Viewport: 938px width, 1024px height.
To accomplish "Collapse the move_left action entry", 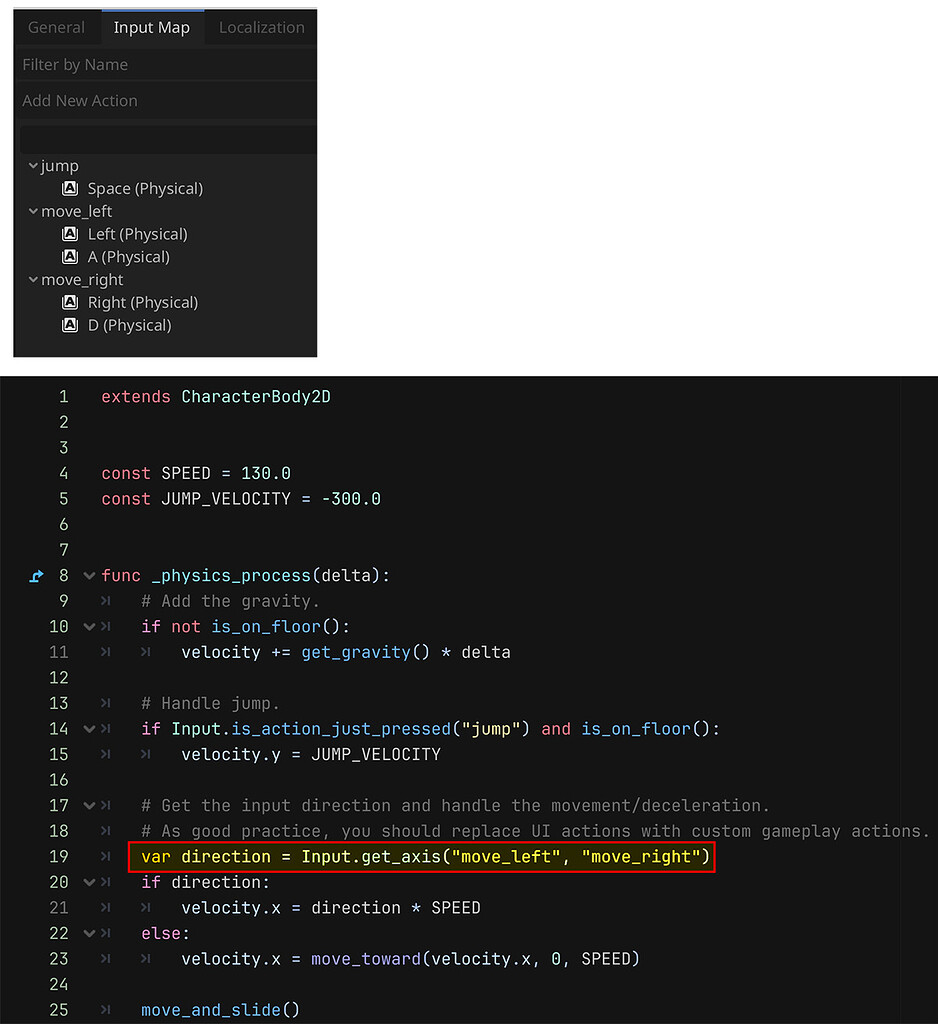I will pyautogui.click(x=33, y=211).
